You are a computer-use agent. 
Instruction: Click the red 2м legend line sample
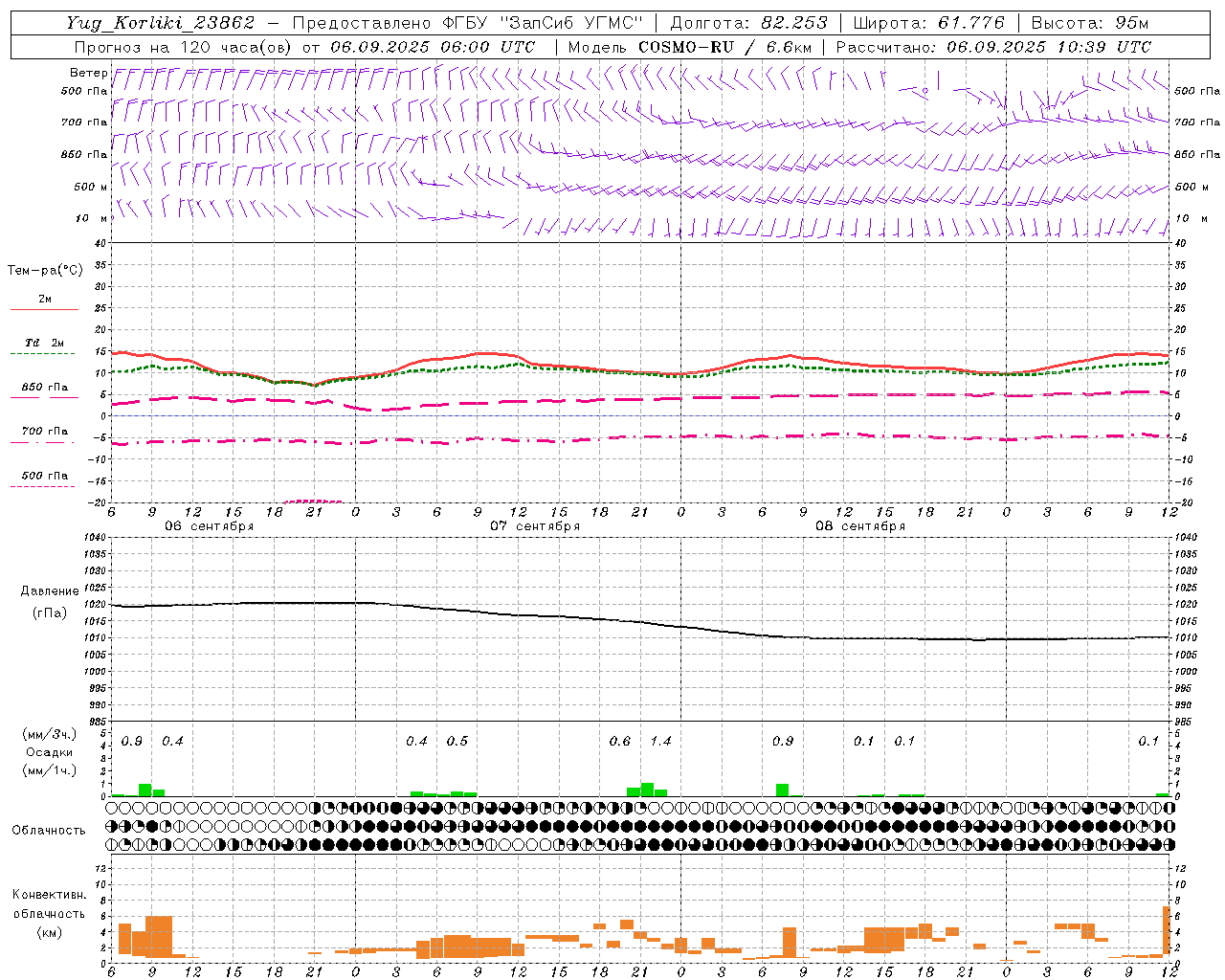tap(44, 310)
